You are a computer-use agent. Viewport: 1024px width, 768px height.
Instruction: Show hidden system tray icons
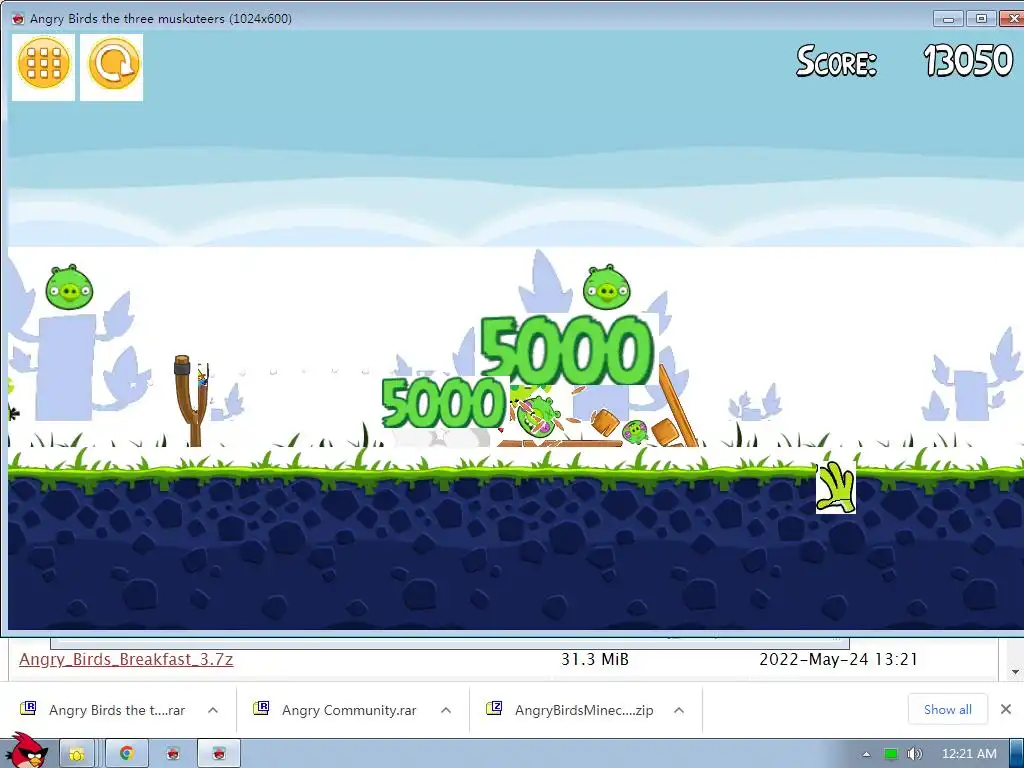866,754
